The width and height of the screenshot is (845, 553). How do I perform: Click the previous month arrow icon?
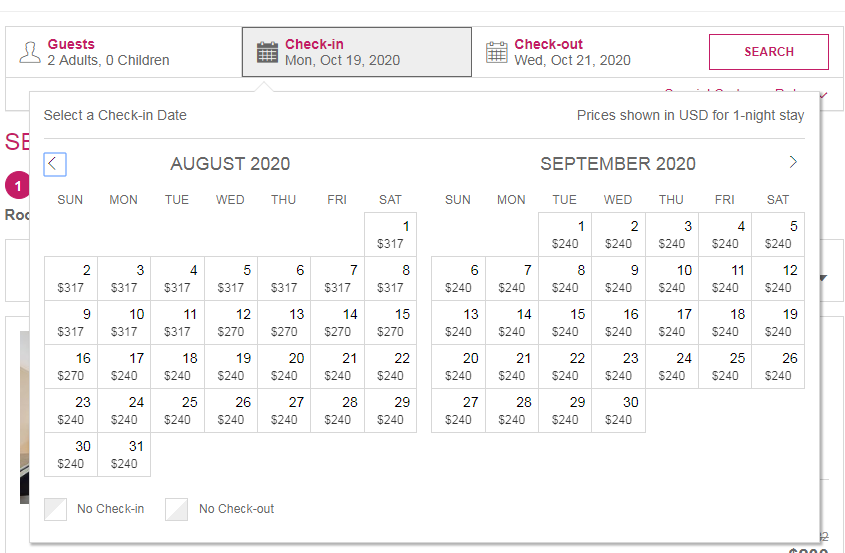(x=55, y=164)
